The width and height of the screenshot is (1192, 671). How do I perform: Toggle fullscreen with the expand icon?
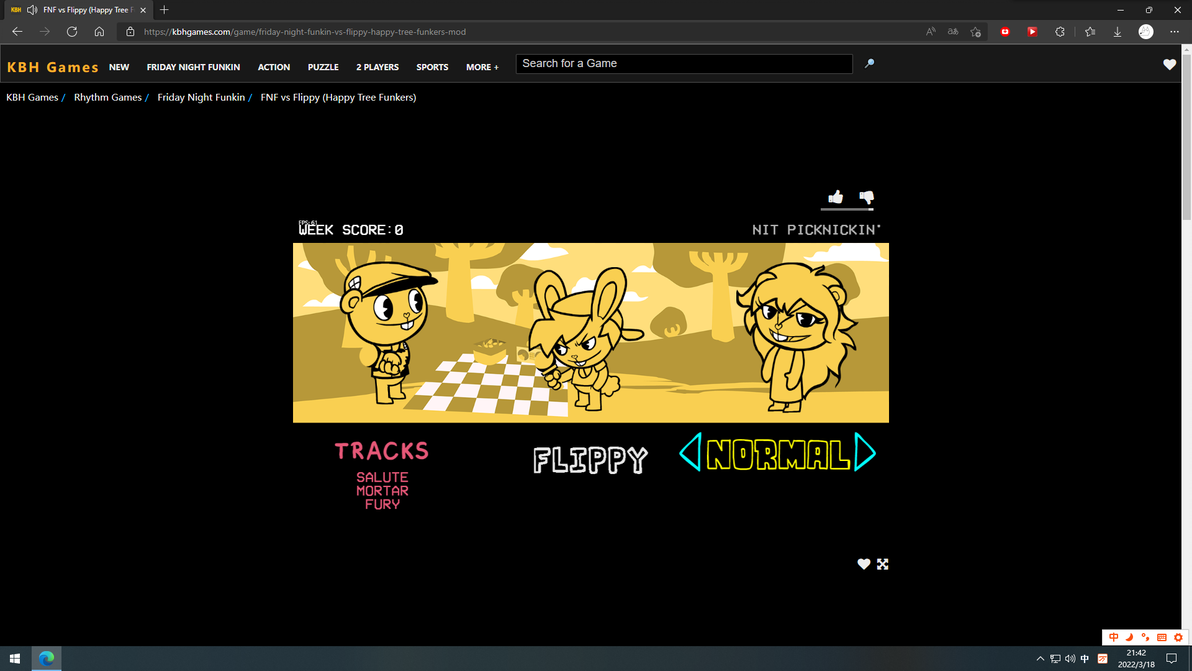pyautogui.click(x=883, y=564)
